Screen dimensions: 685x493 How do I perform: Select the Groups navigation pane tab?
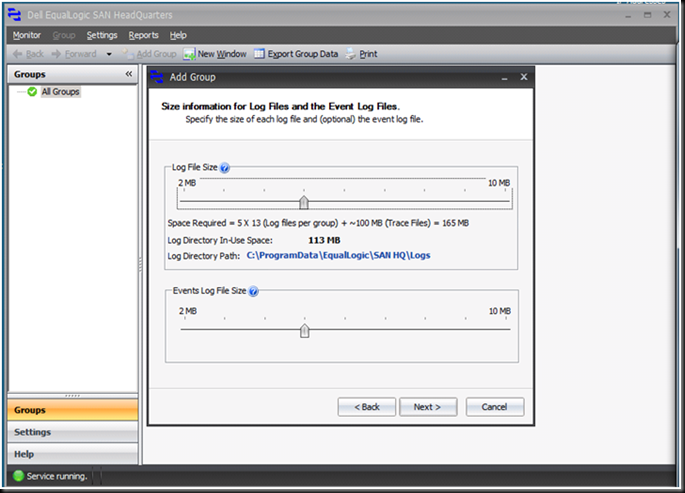tap(73, 410)
